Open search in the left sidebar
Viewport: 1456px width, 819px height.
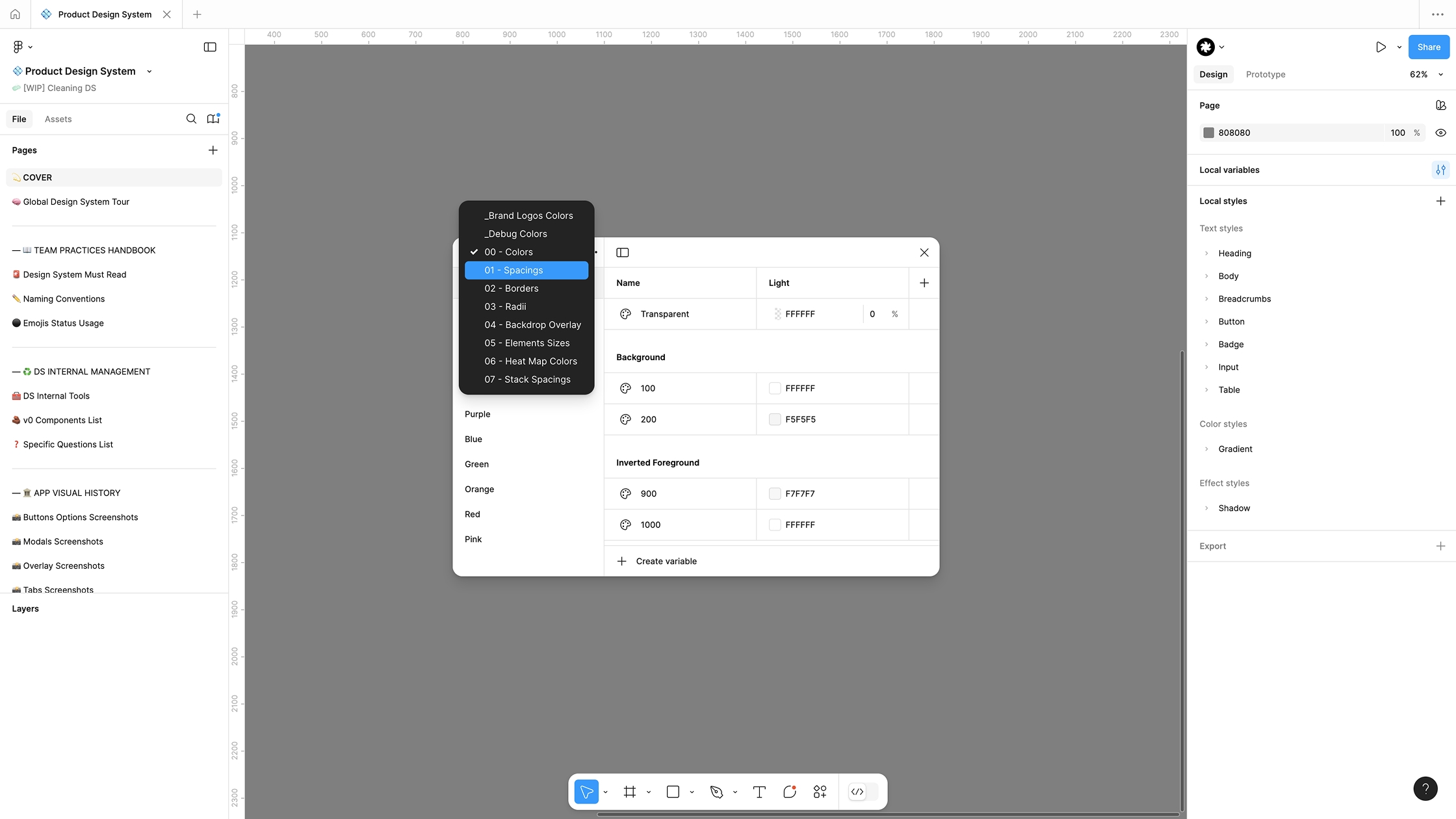coord(191,119)
